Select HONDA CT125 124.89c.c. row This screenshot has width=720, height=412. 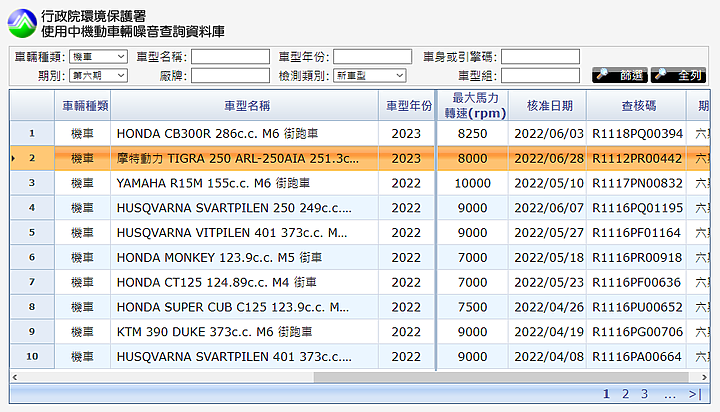coord(360,282)
